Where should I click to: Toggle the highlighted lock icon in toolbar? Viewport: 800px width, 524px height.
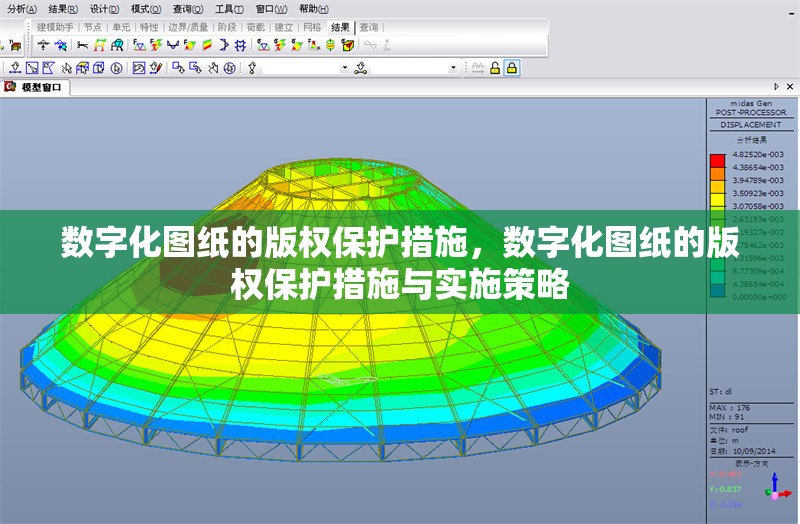click(511, 68)
